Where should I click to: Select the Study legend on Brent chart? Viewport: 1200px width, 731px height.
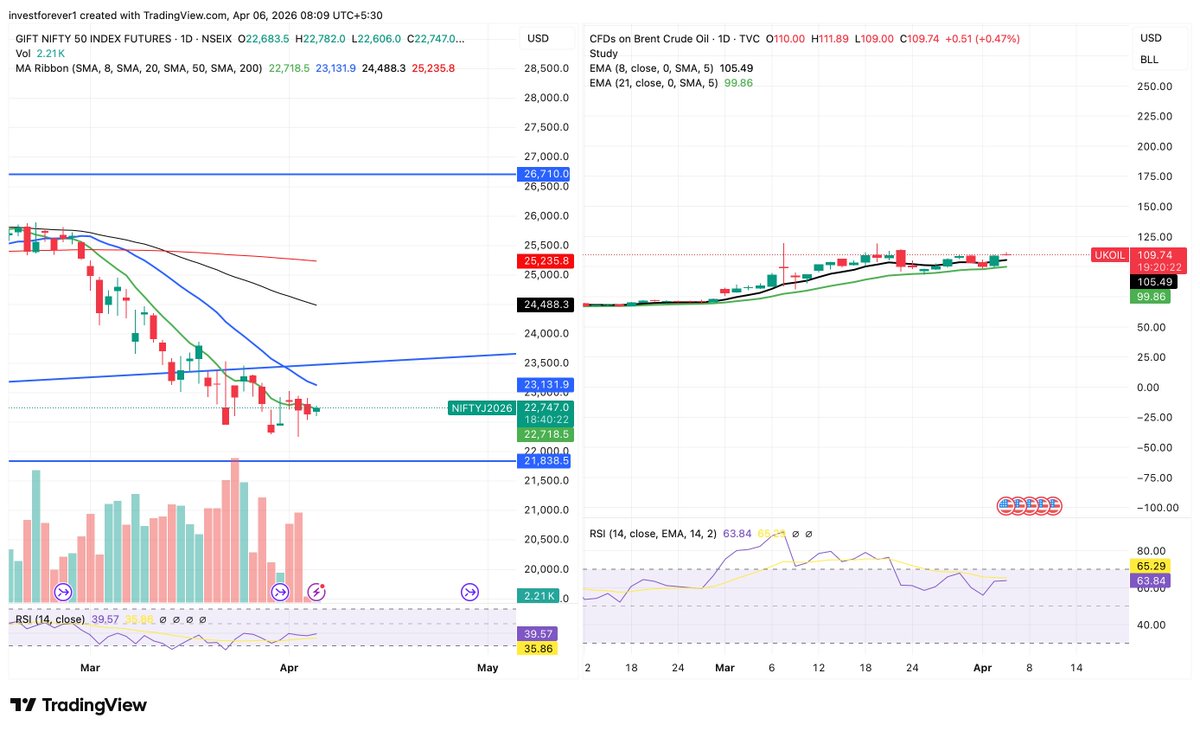pyautogui.click(x=604, y=53)
